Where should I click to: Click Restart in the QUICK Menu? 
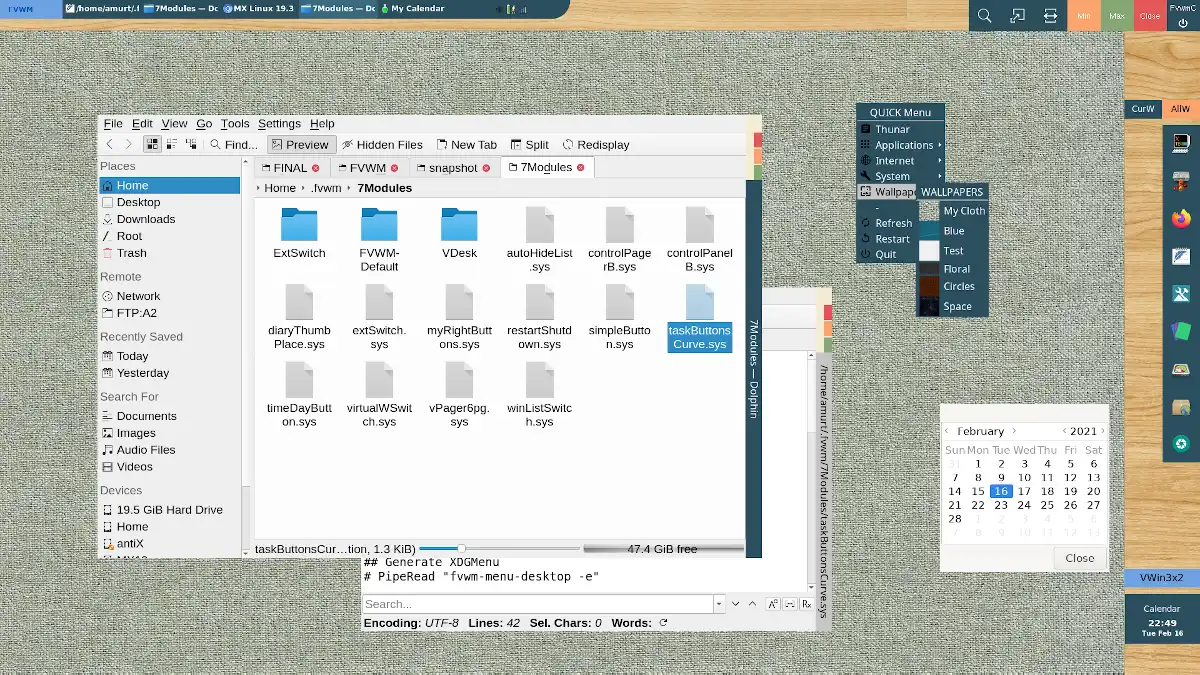(x=892, y=239)
